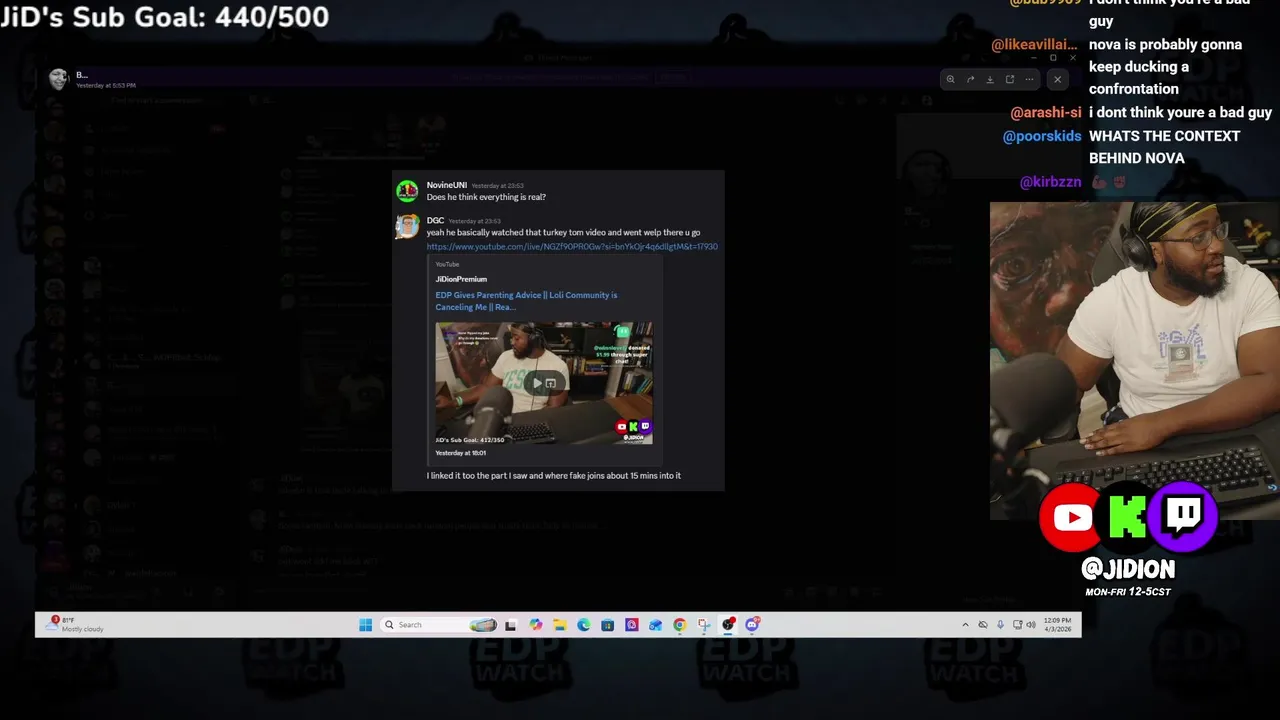Open File Explorer from the taskbar
The height and width of the screenshot is (720, 1280).
[x=559, y=625]
